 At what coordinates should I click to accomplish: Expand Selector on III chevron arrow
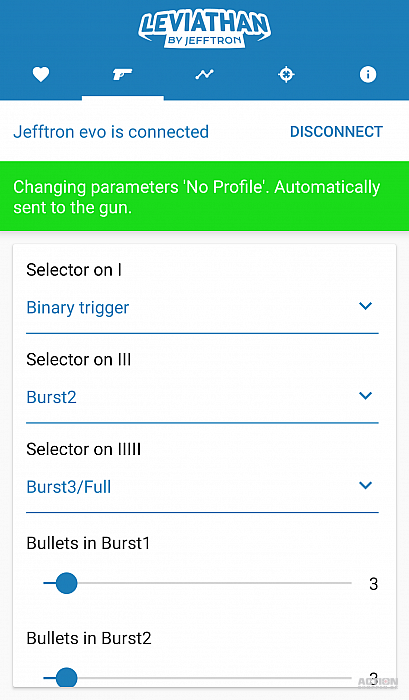(365, 396)
